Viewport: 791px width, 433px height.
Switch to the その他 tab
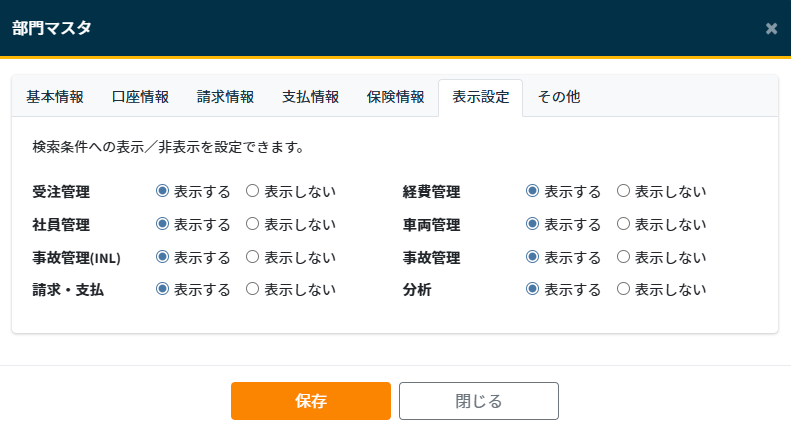[559, 97]
